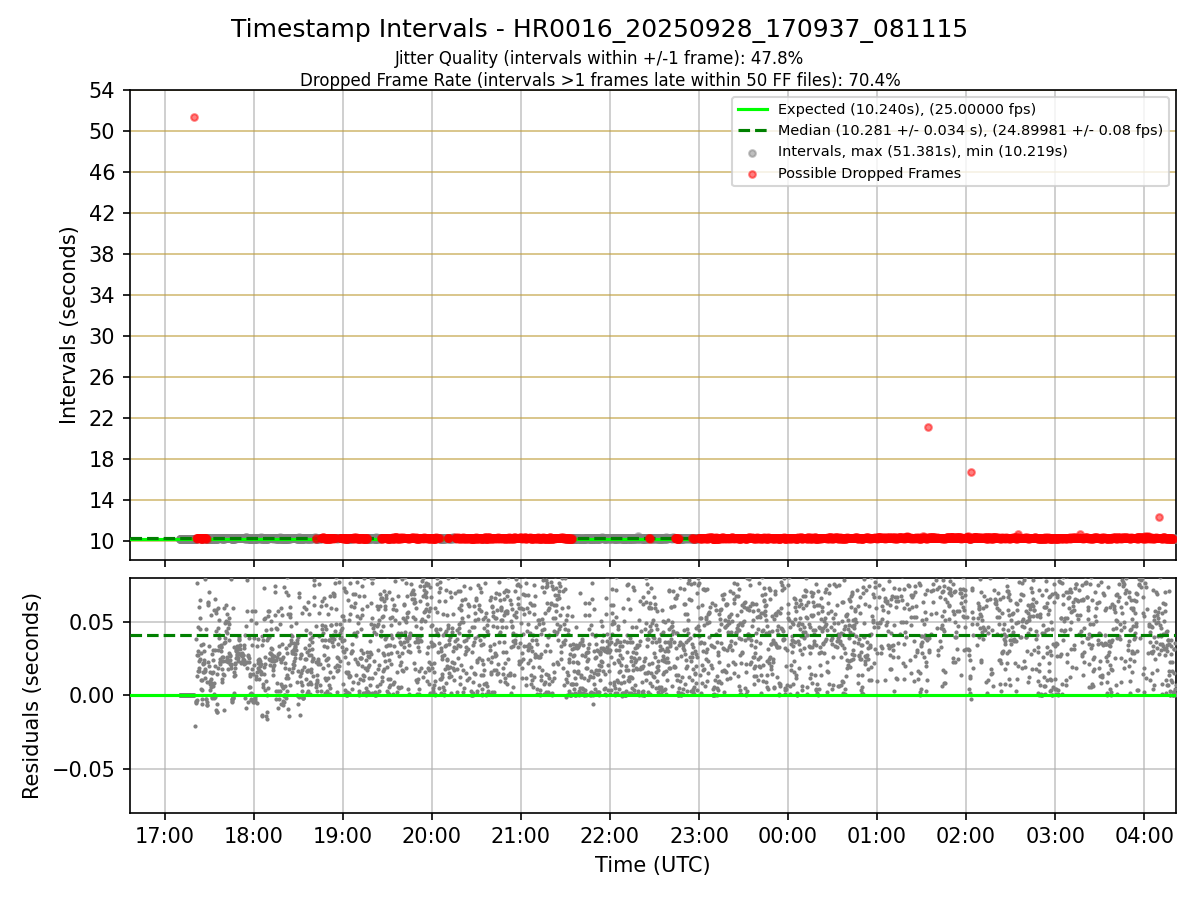Click the 'Intervals (seconds)' y-axis label
Viewport: 1200px width, 900px height.
coord(68,325)
